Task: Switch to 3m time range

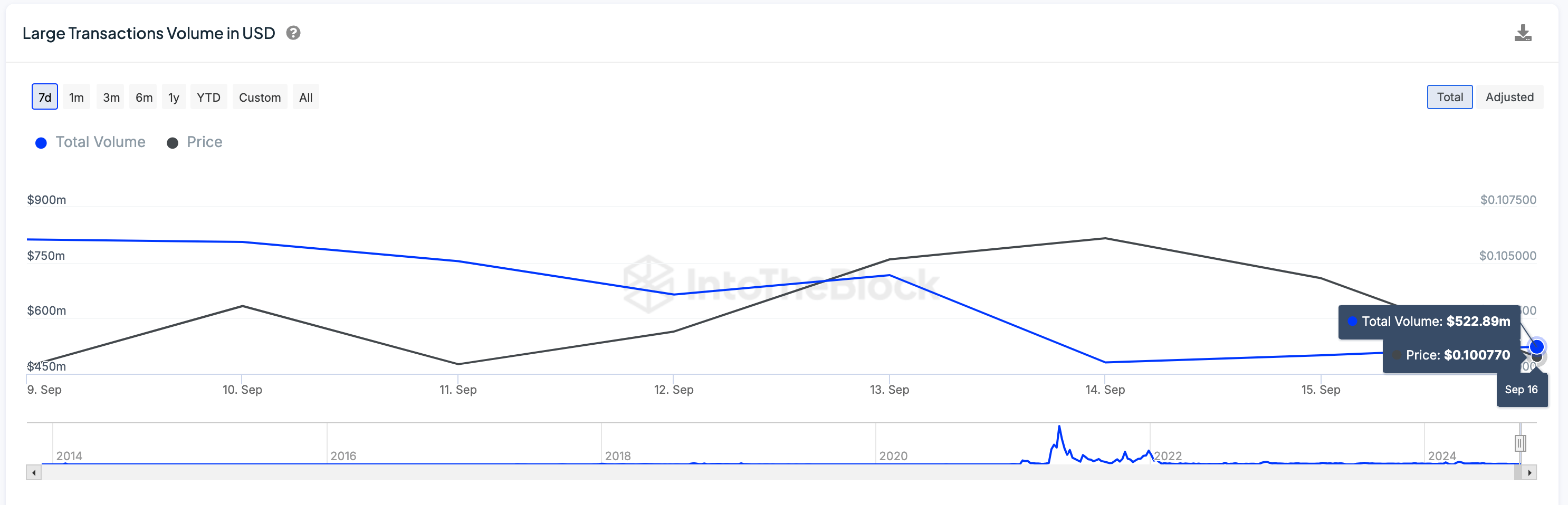Action: pos(111,98)
